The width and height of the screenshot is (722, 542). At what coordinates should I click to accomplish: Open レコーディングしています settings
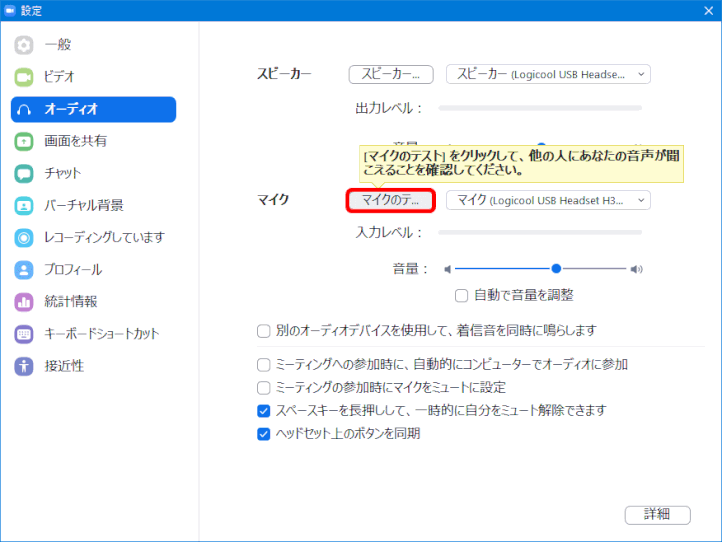point(93,238)
